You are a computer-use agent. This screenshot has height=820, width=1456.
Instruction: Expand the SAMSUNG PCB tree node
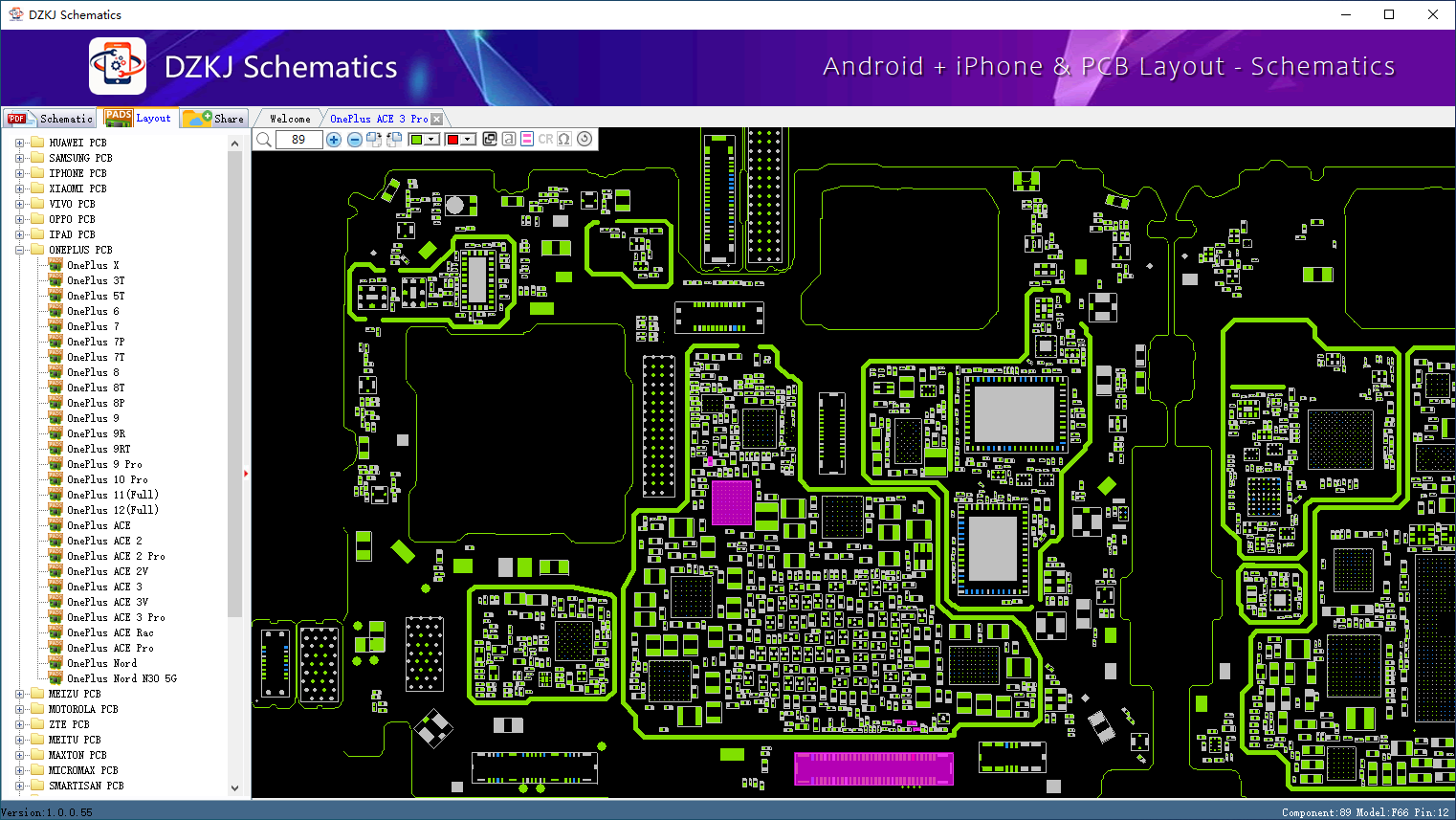tap(19, 158)
